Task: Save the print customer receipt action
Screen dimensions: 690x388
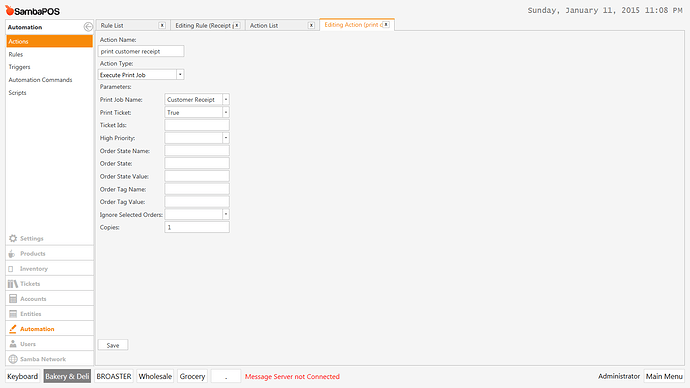Action: click(113, 345)
